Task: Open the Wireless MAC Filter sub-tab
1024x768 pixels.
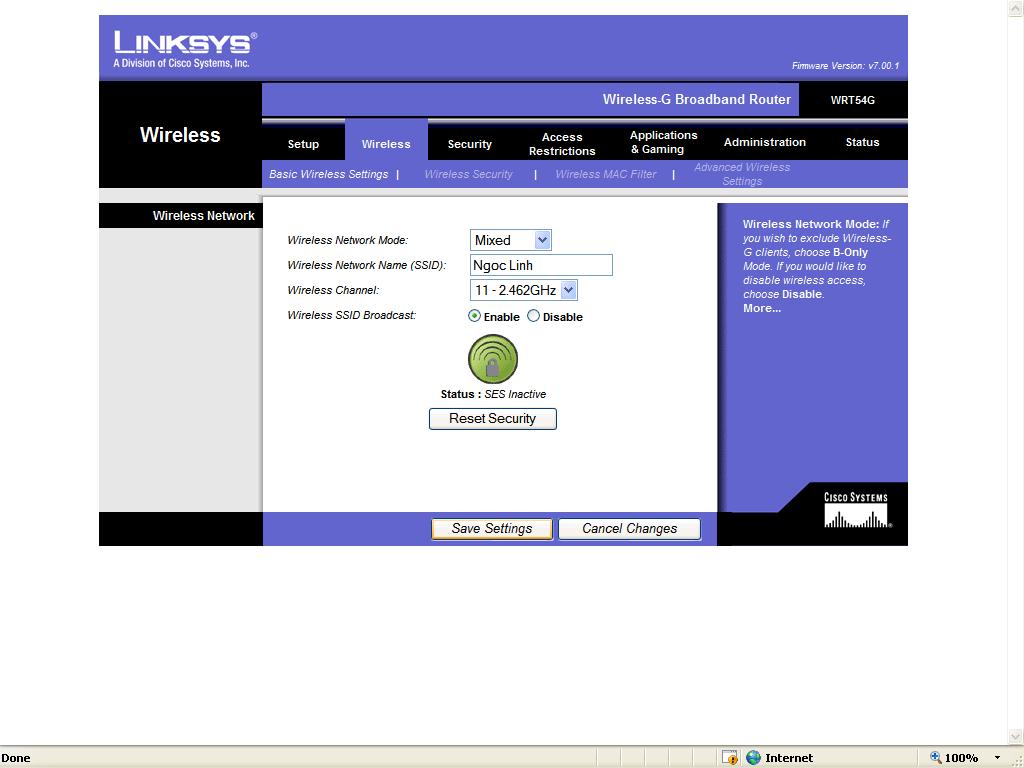Action: tap(605, 174)
